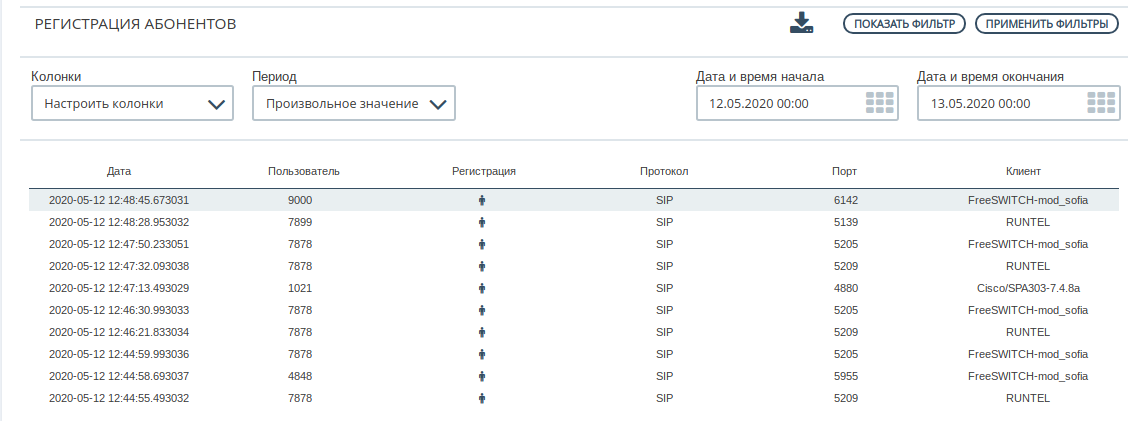Screen dimensions: 1143x421
Task: Click registration icon for user 9000
Action: [482, 200]
